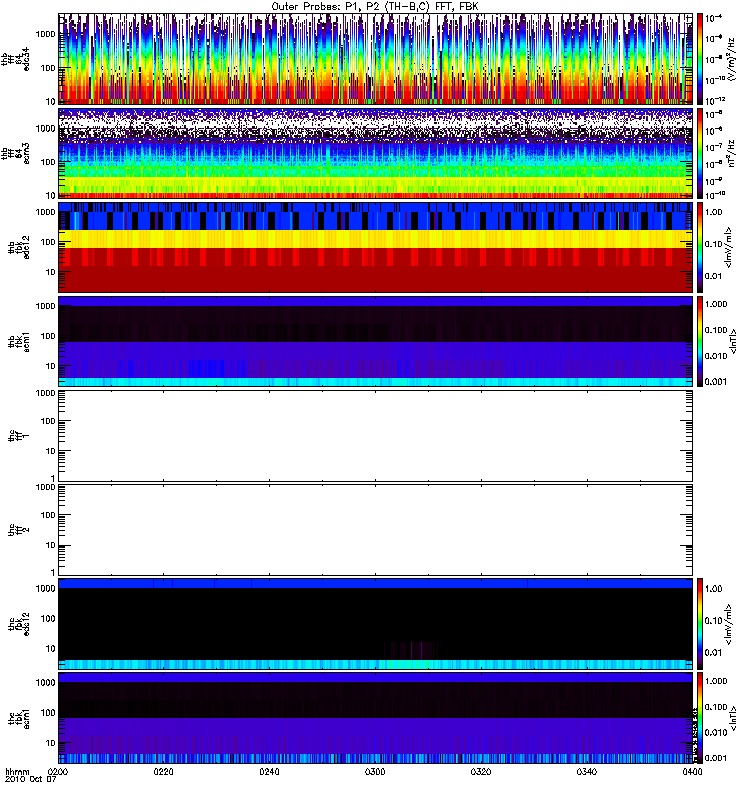This screenshot has height=800, width=750.
Task: Click the "thc fbk scm1" y-axis title
Action: [19, 718]
